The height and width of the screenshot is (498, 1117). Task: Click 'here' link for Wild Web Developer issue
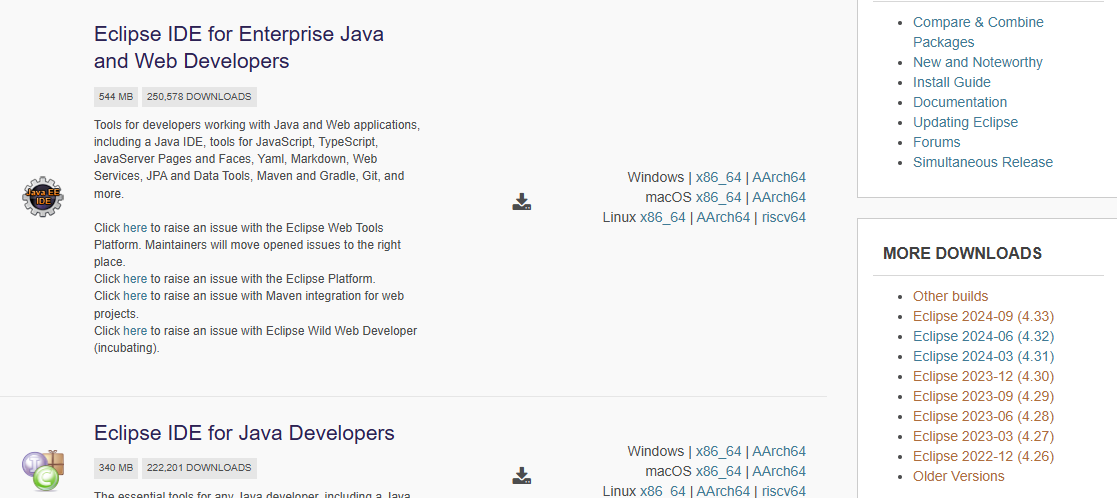[135, 331]
